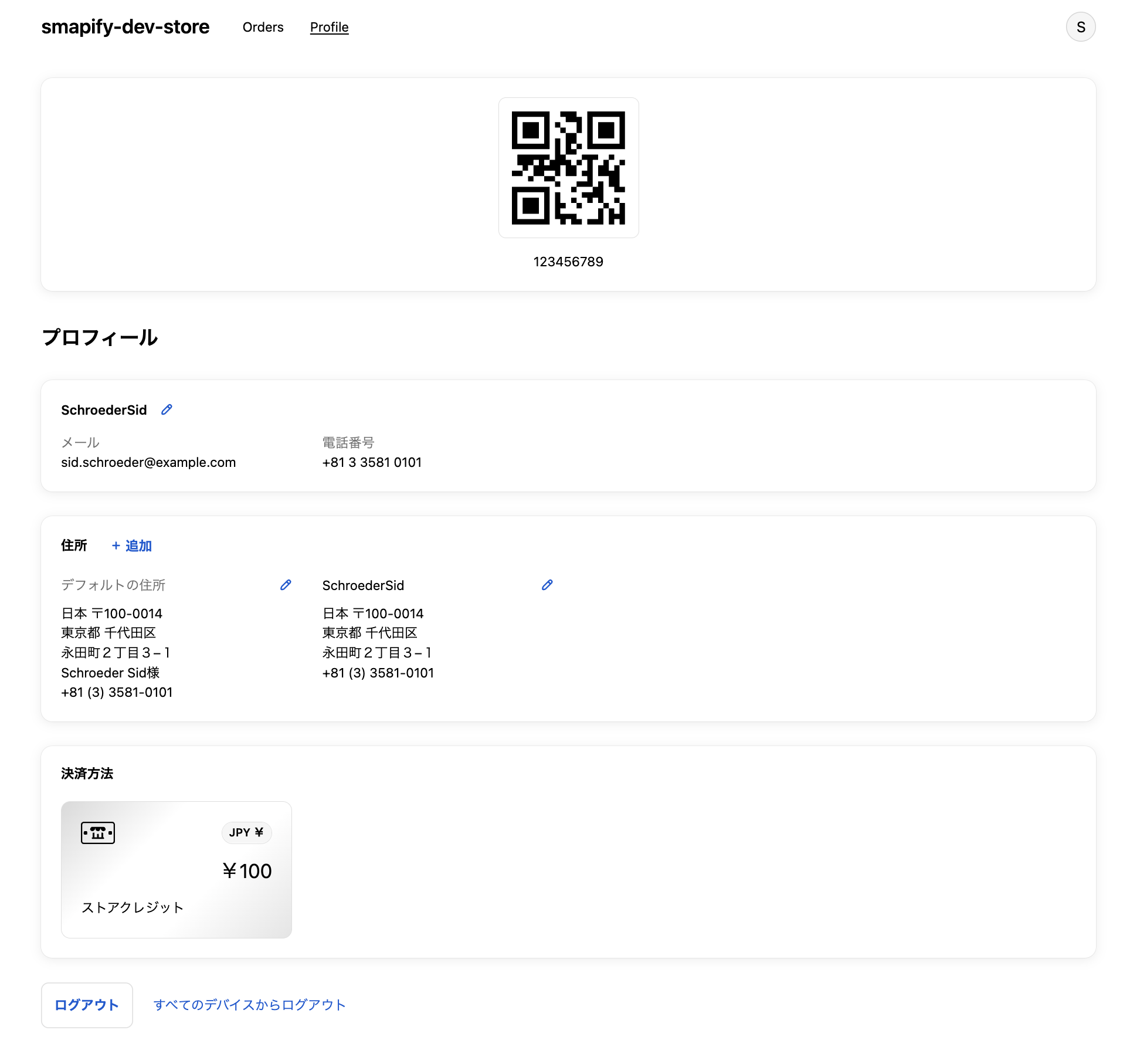The image size is (1147, 1064).
Task: Click the 決済方法 section heading
Action: click(x=87, y=774)
